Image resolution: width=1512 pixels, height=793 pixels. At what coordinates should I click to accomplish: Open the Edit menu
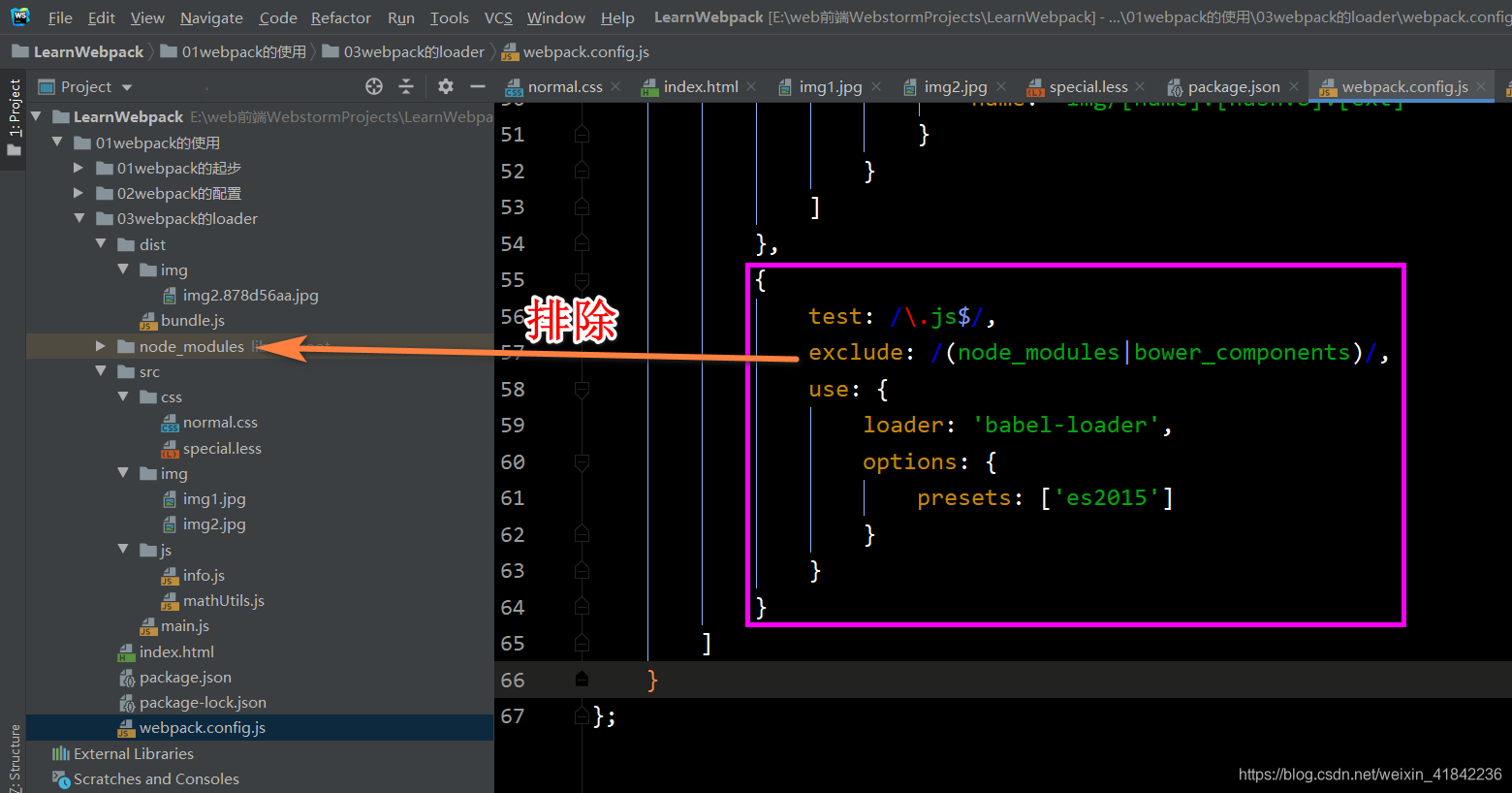pos(101,17)
